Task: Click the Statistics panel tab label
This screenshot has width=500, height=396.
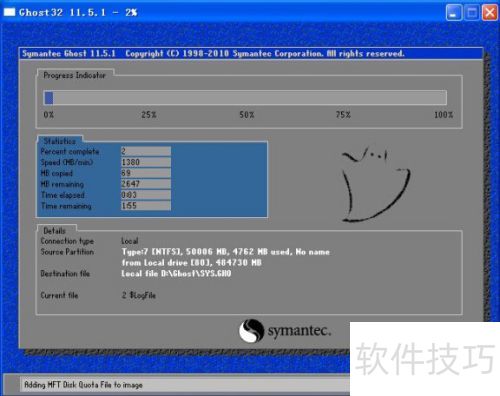Action: coord(60,141)
